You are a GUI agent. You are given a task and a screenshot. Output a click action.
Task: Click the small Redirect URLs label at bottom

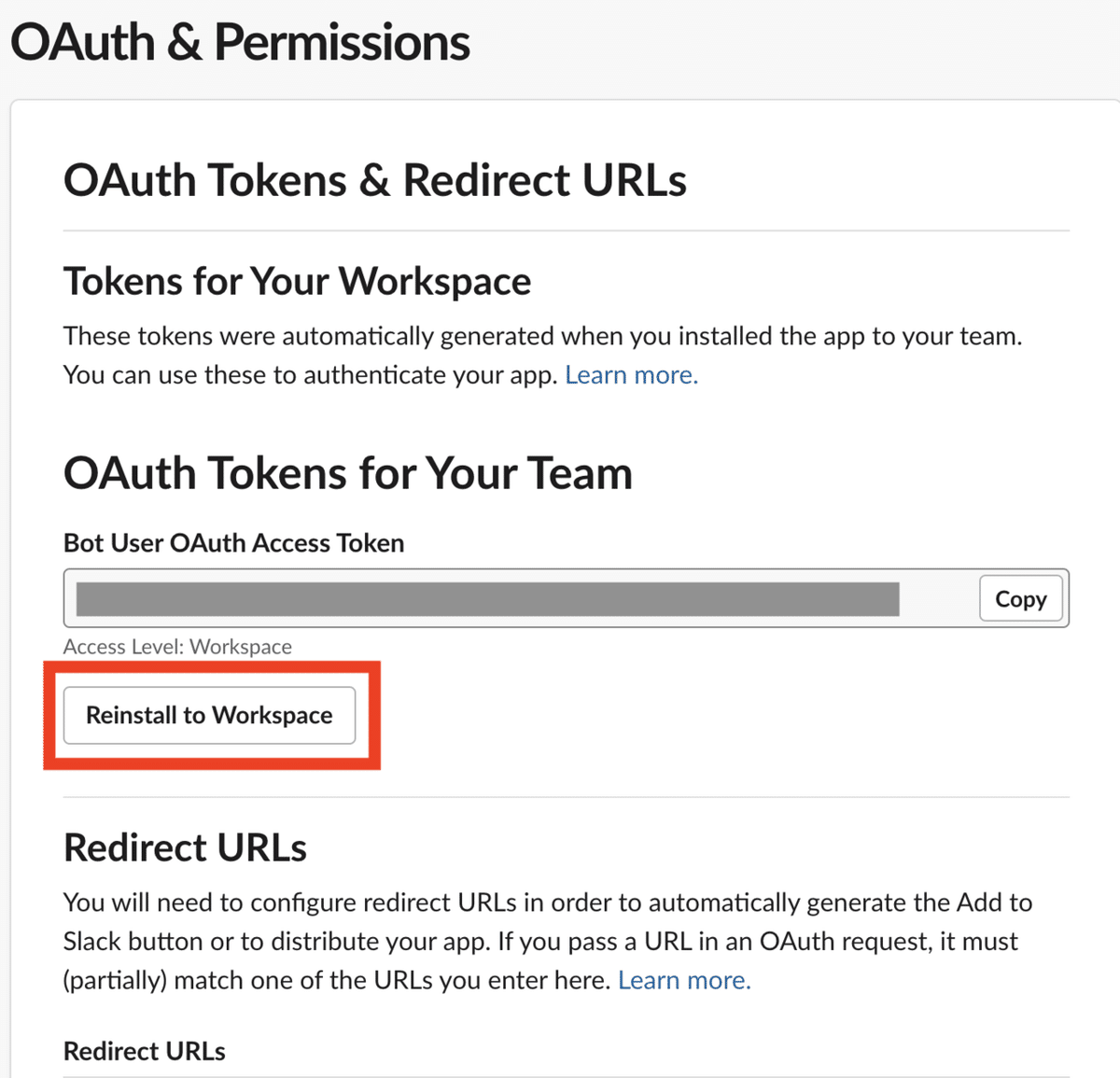coord(145,1052)
